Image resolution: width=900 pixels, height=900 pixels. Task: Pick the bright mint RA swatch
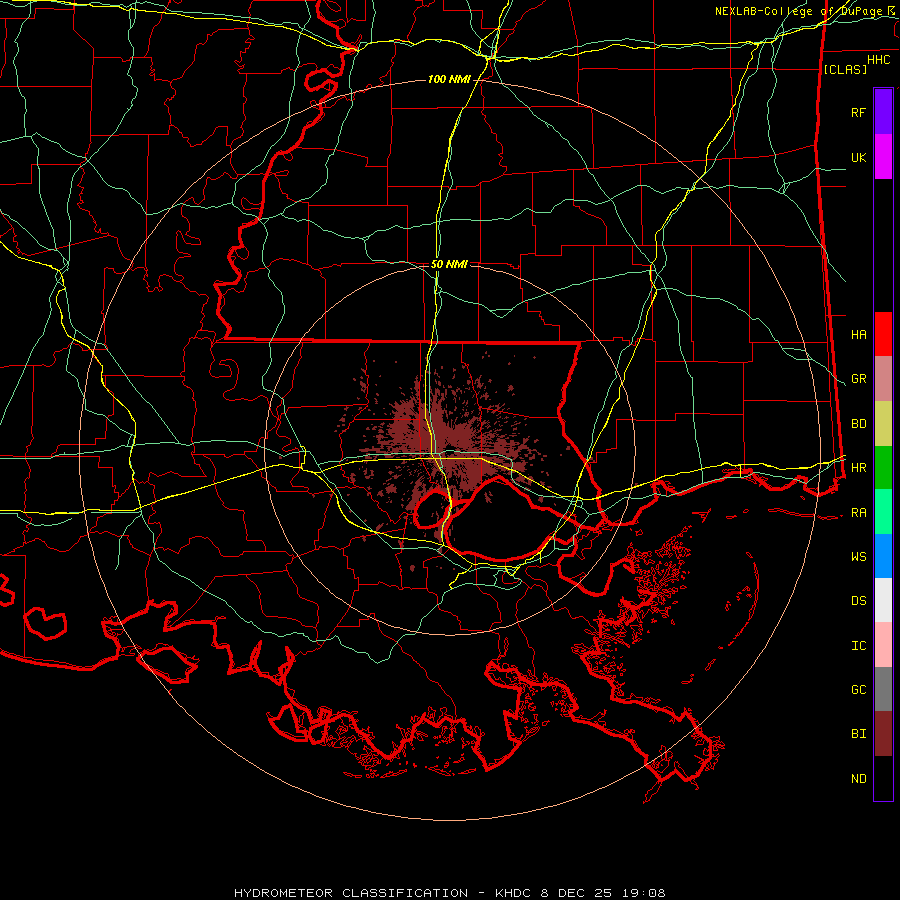click(883, 512)
